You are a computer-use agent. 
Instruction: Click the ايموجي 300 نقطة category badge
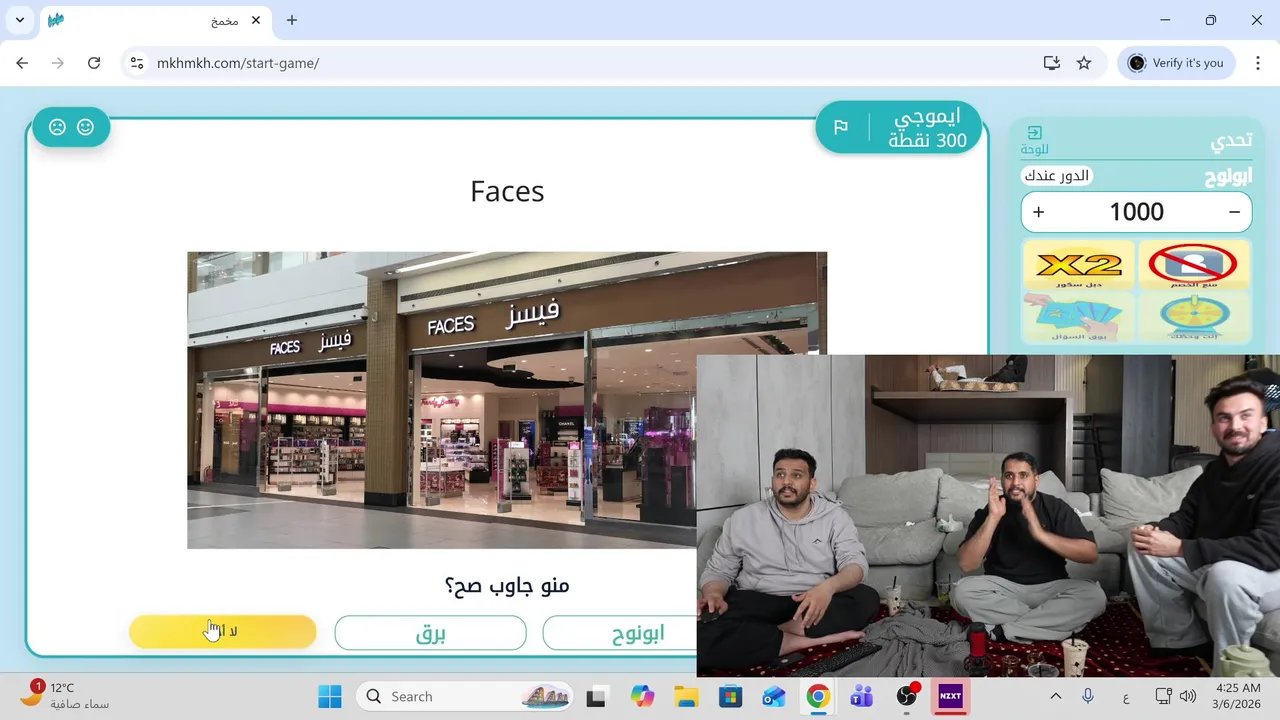pyautogui.click(x=898, y=128)
